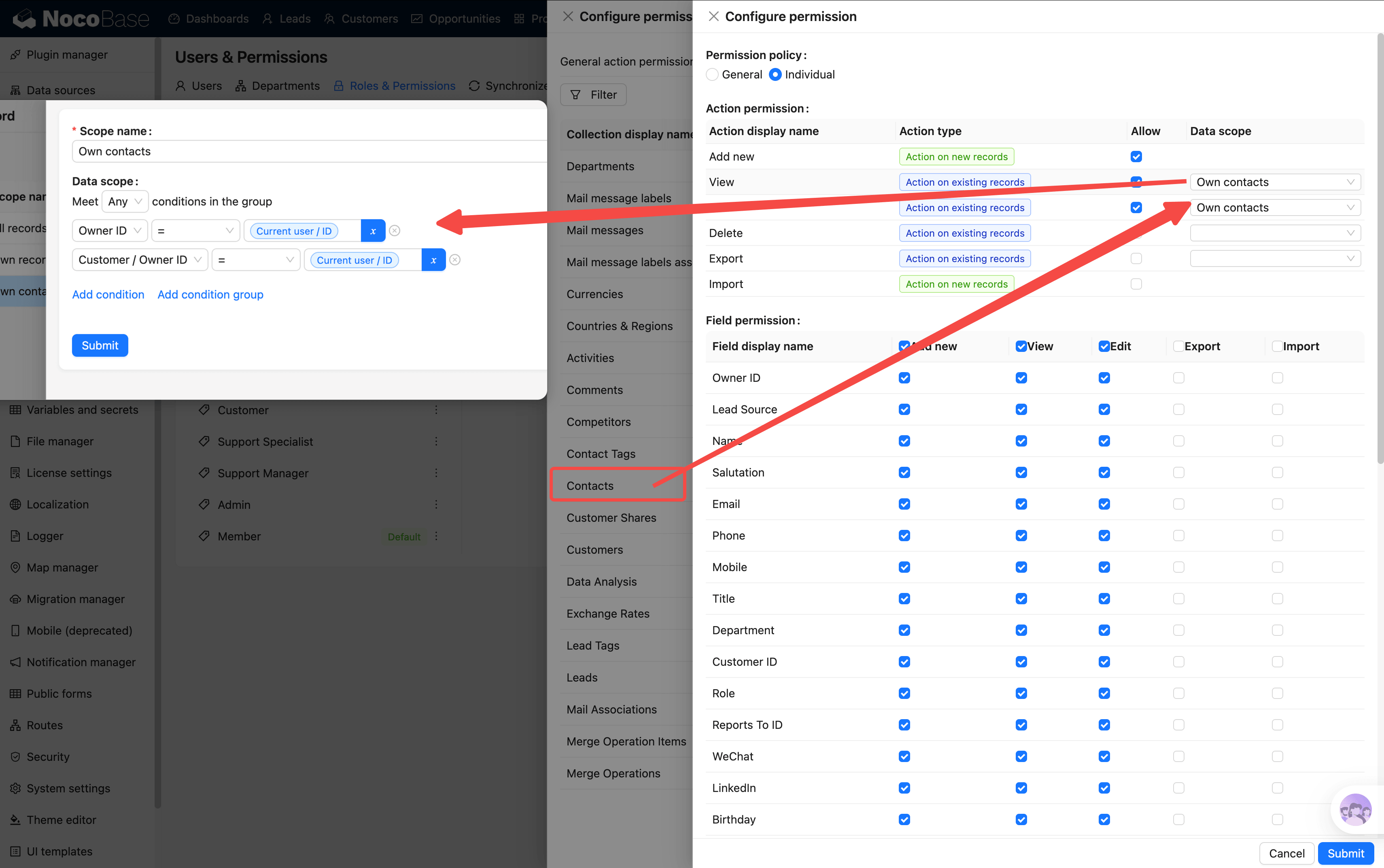
Task: Enable the Export action Allow checkbox
Action: pyautogui.click(x=1136, y=259)
